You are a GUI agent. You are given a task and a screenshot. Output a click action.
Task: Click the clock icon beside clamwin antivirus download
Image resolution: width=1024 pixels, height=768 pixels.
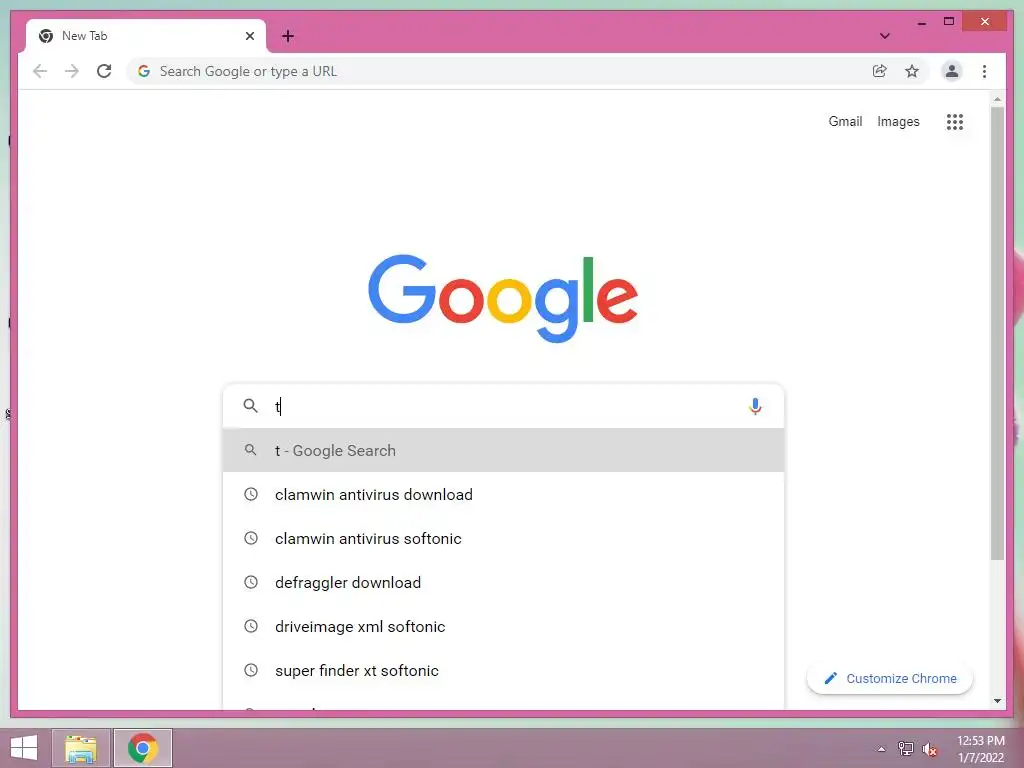tap(251, 494)
